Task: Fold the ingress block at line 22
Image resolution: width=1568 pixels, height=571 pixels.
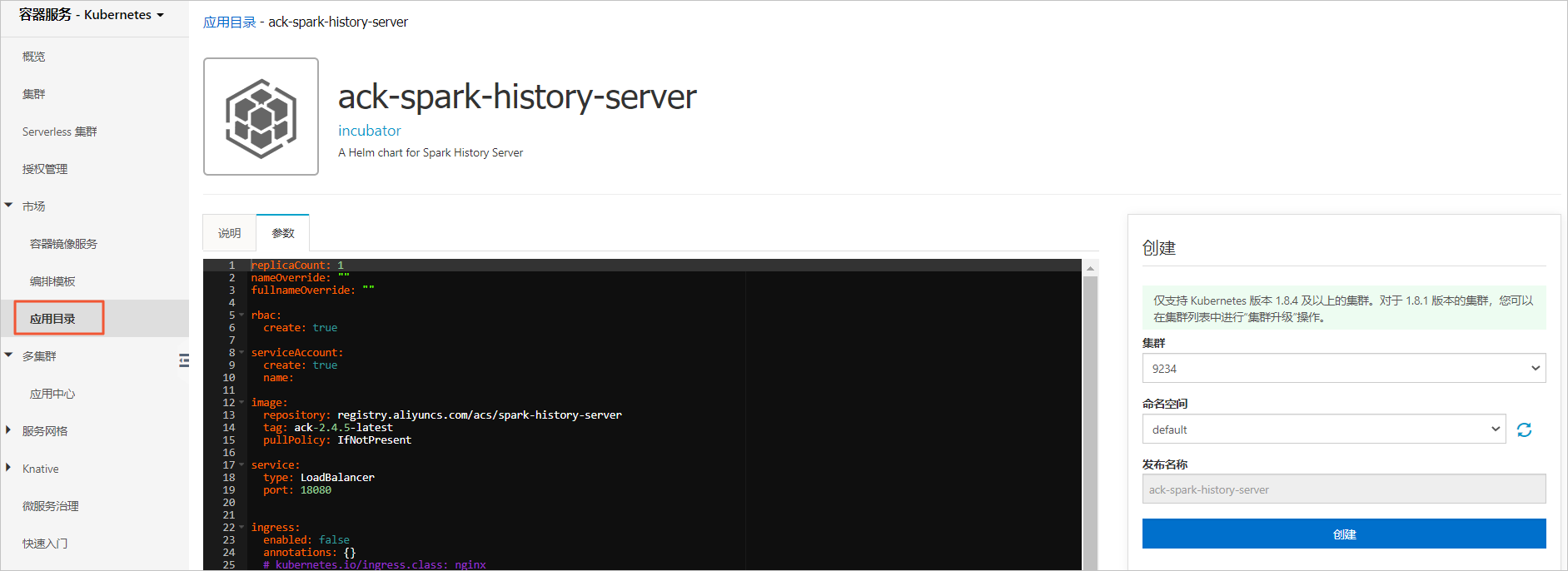Action: [241, 528]
